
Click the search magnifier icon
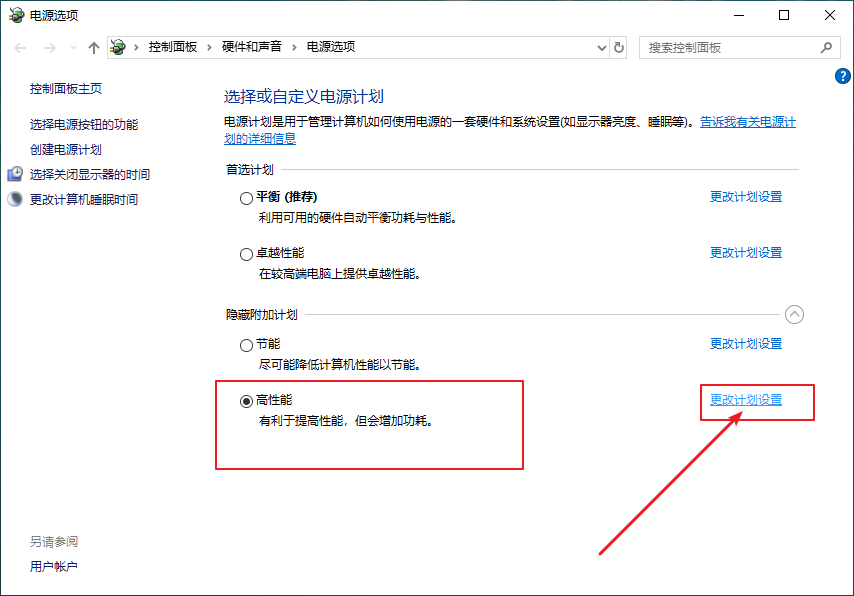pyautogui.click(x=826, y=47)
